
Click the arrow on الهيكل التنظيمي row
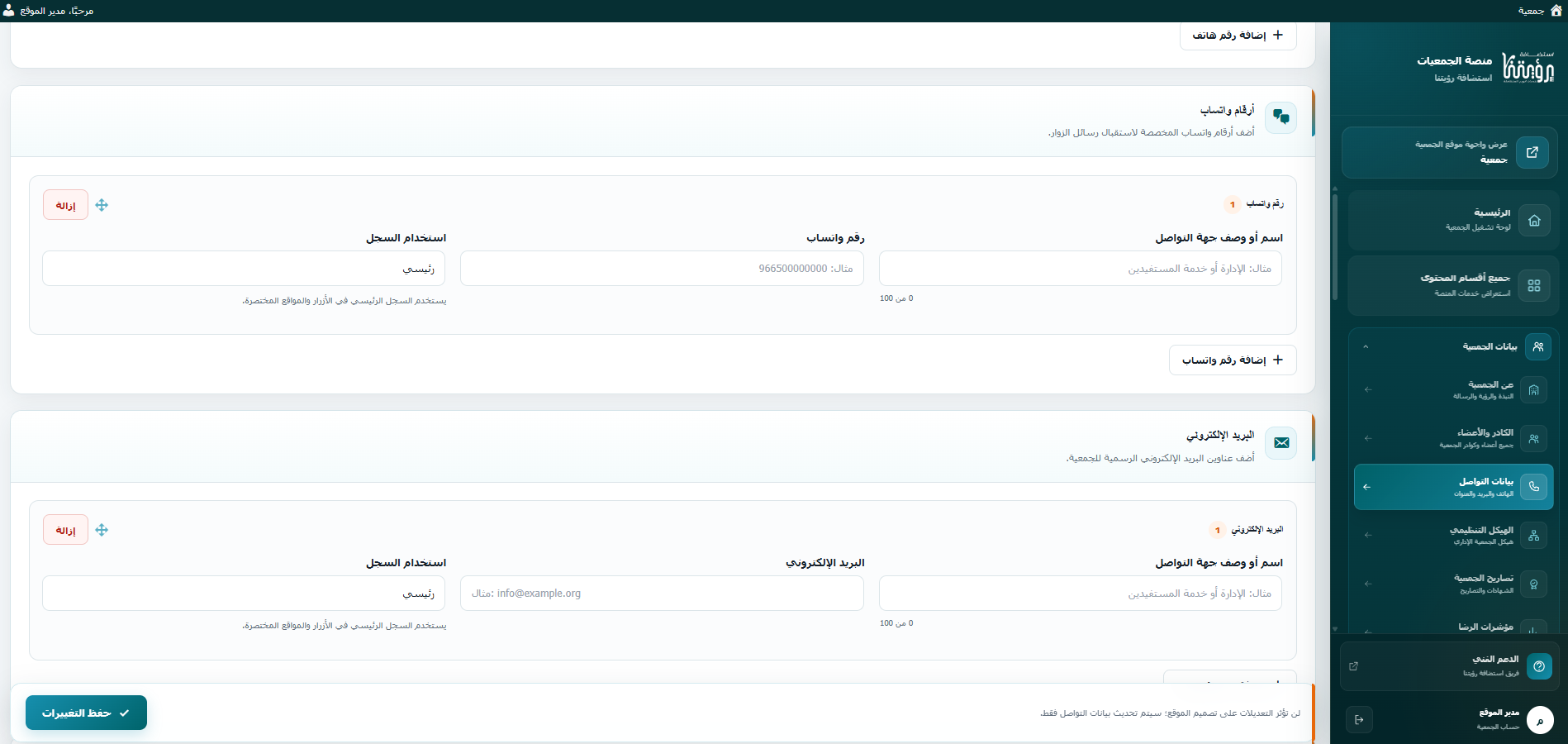click(1368, 535)
